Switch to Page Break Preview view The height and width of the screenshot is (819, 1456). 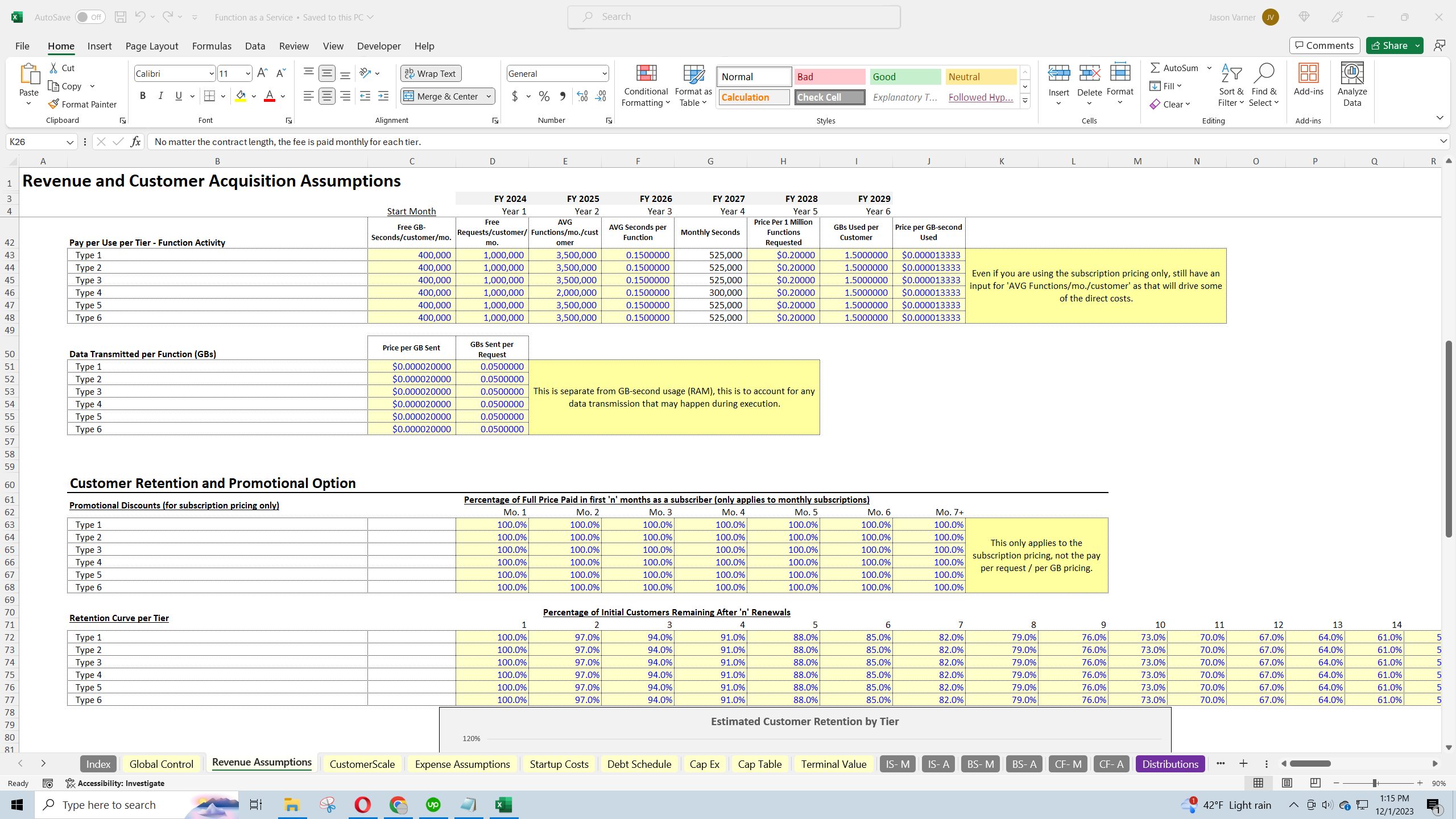click(1315, 783)
